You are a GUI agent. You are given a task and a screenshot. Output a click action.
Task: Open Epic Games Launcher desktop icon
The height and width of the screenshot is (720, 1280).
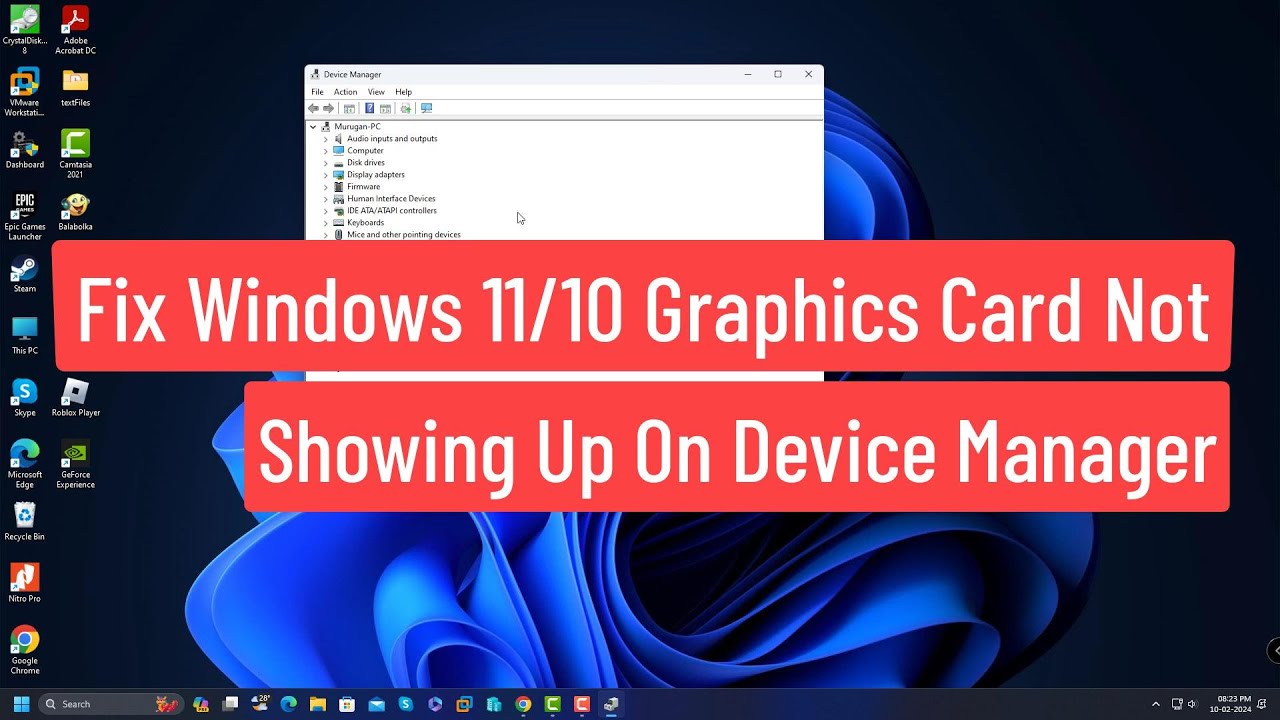[25, 216]
